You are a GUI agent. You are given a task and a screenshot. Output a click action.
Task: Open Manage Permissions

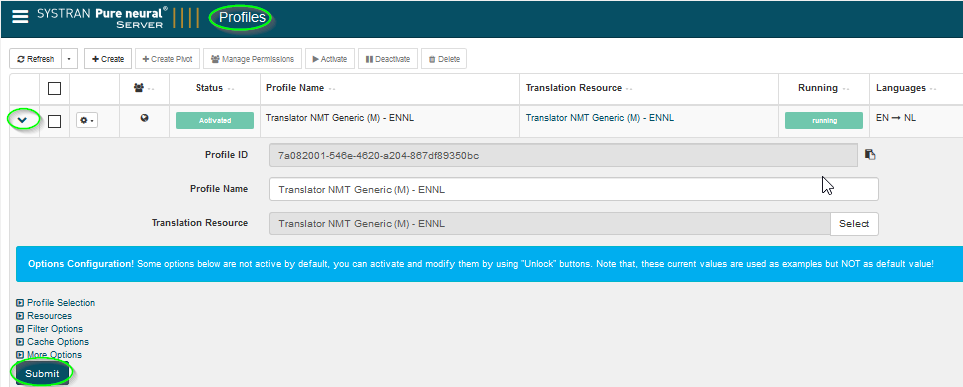click(x=252, y=59)
